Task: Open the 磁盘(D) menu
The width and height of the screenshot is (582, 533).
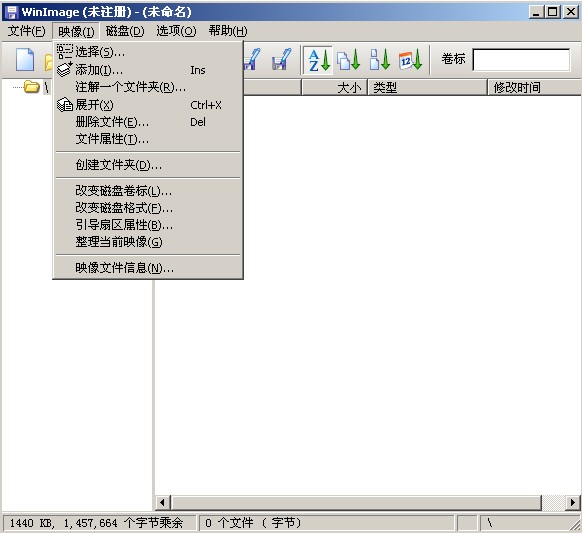Action: tap(125, 31)
